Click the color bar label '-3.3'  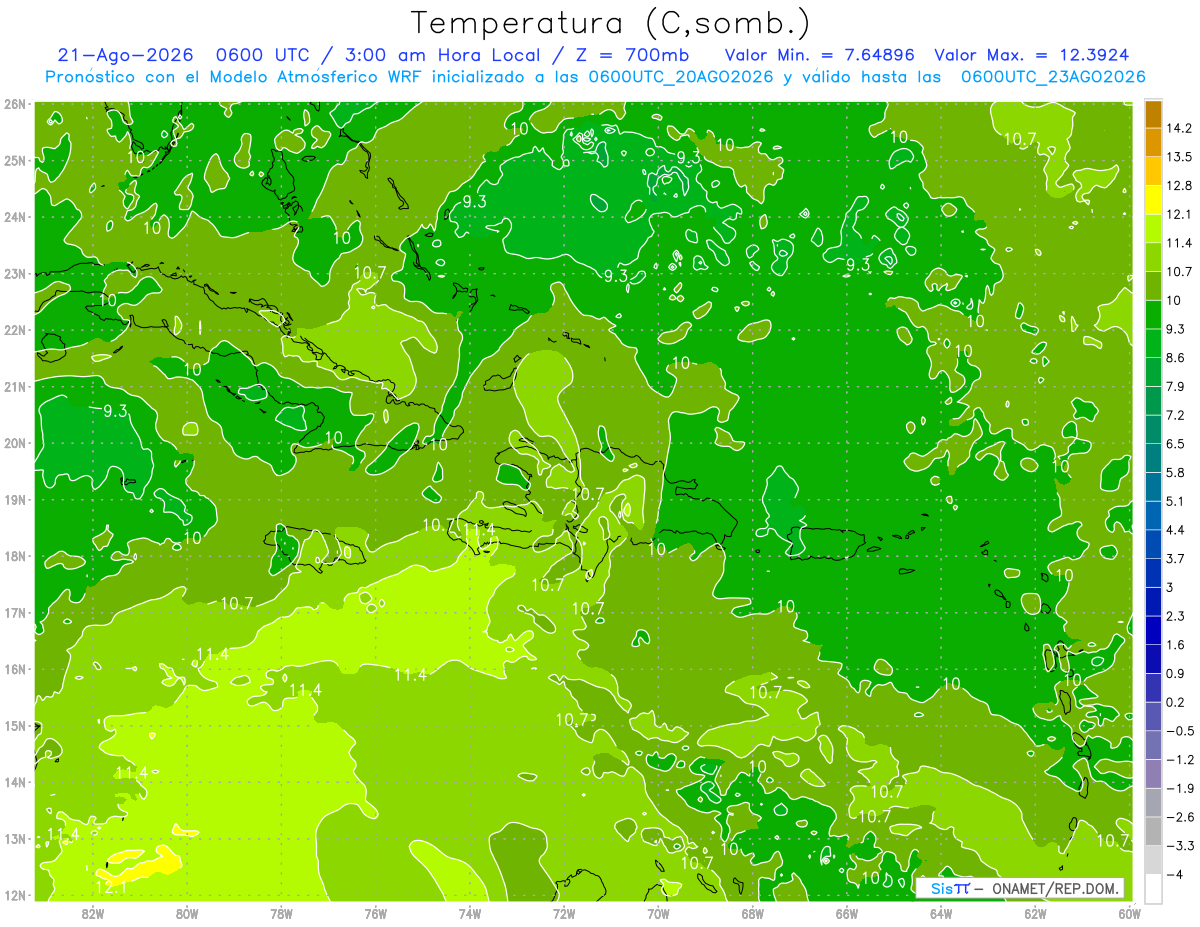1180,846
